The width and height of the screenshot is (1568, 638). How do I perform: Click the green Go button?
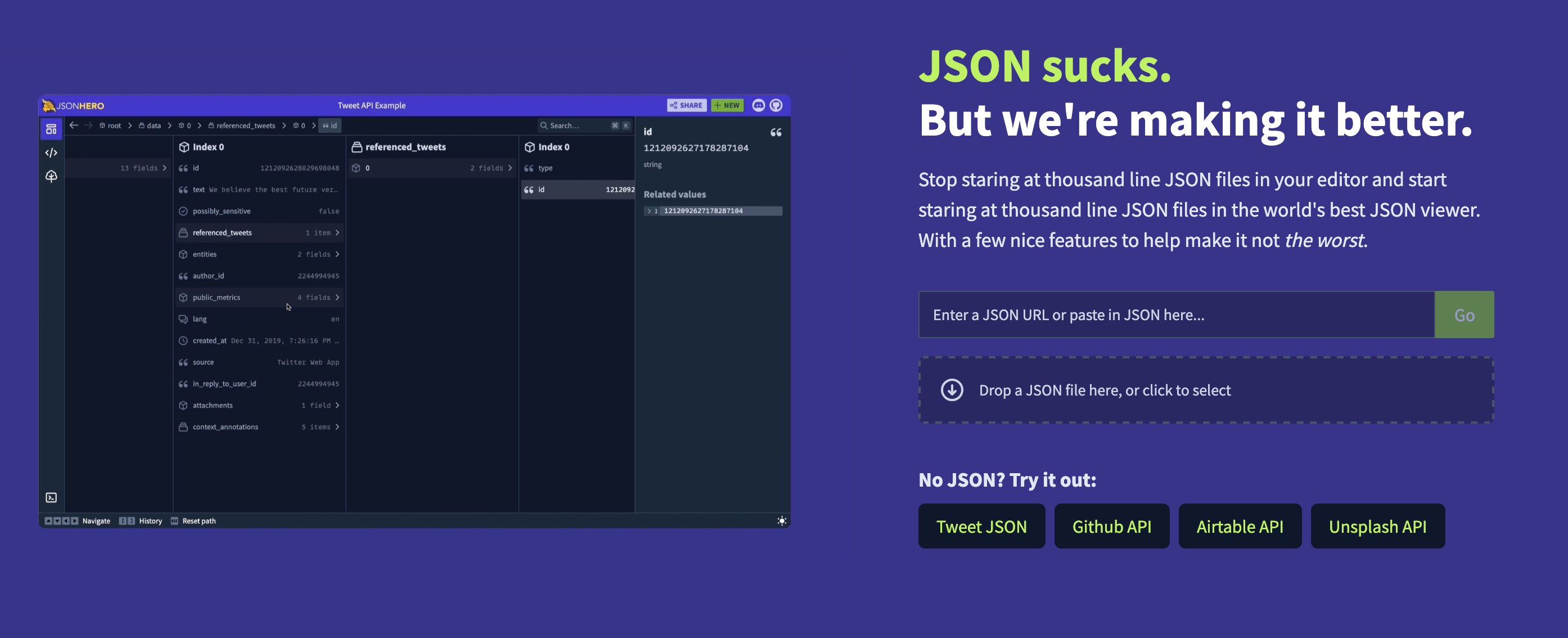click(1465, 314)
